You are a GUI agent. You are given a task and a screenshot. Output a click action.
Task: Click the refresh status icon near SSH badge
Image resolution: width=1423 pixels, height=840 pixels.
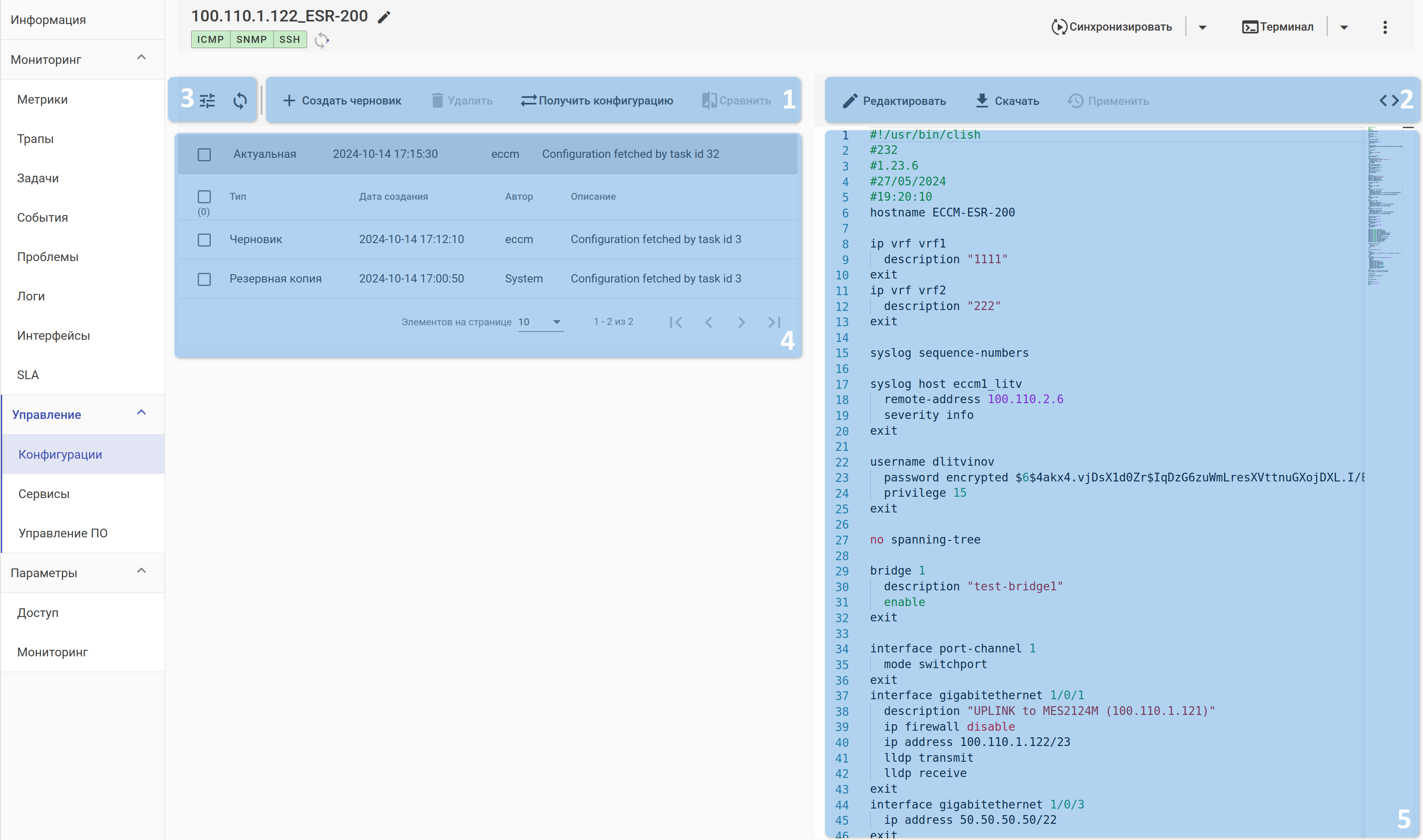[322, 40]
